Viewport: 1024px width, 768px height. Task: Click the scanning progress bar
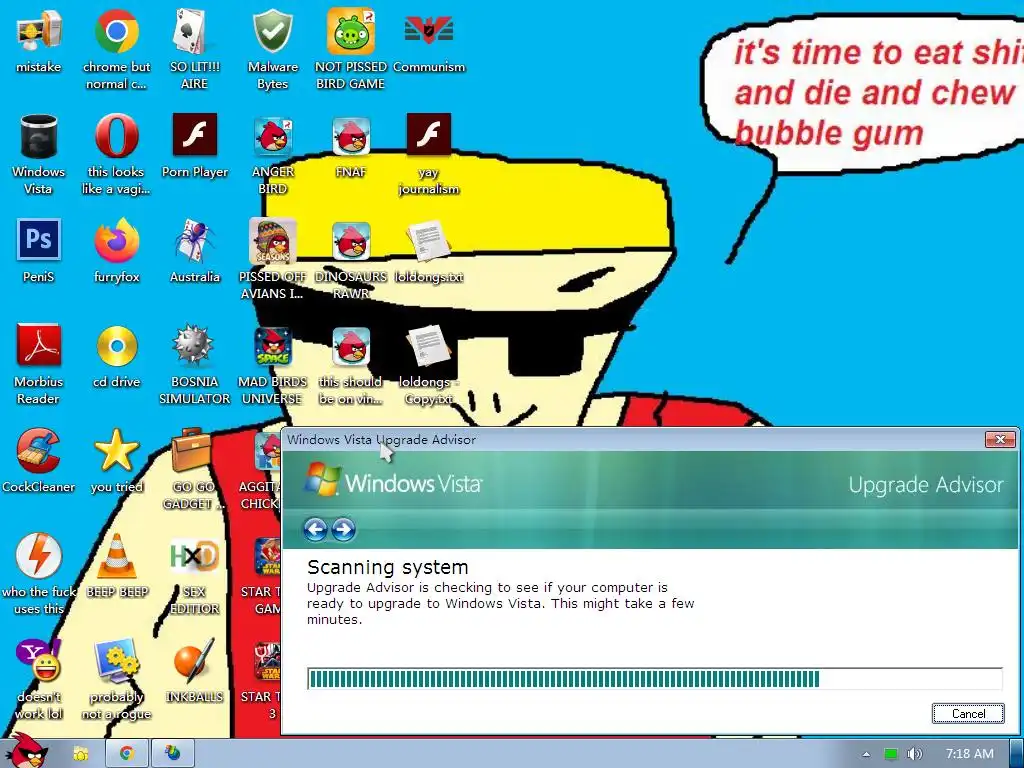(x=654, y=679)
